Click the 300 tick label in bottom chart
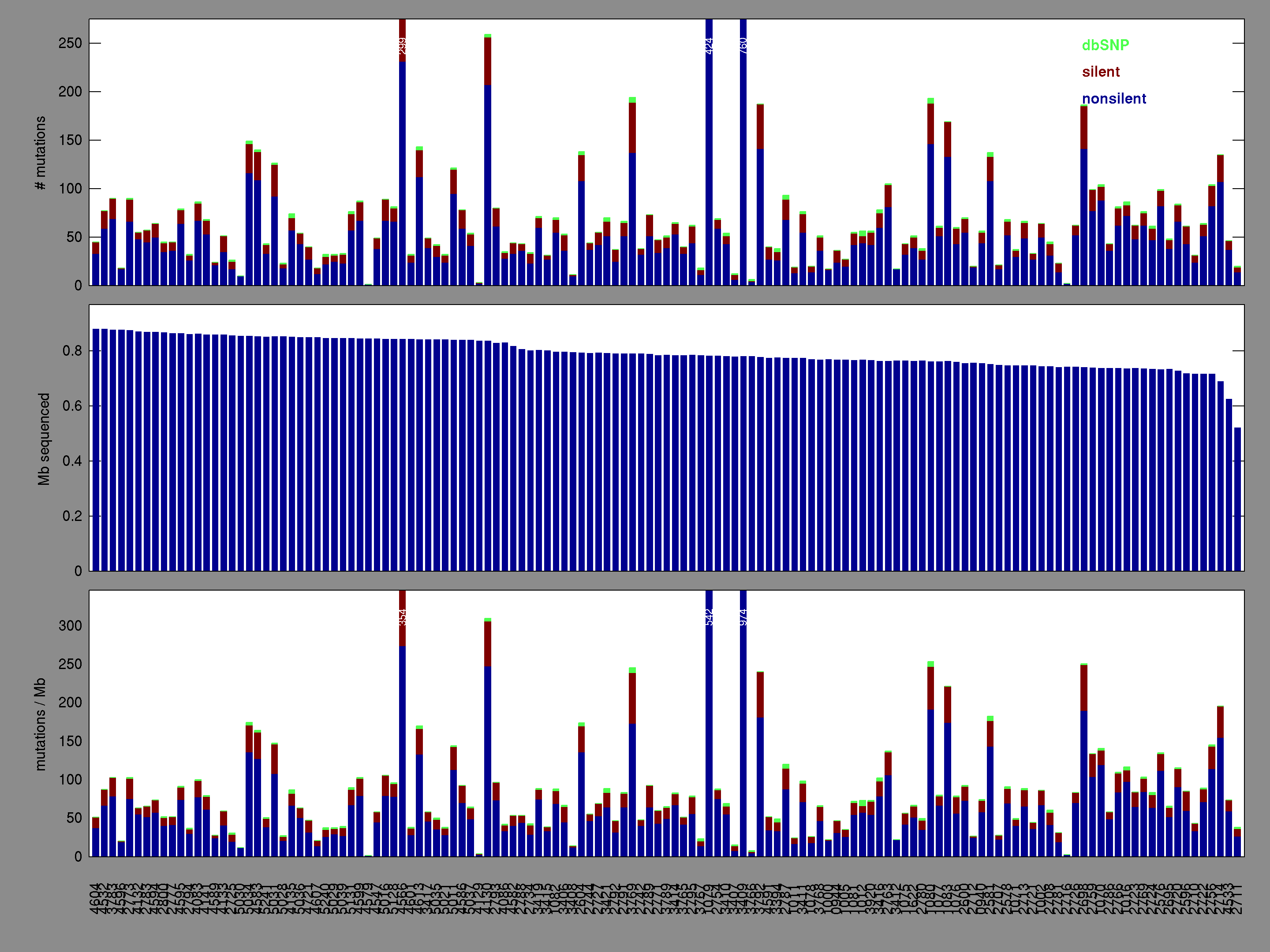This screenshot has height=952, width=1270. tap(70, 626)
